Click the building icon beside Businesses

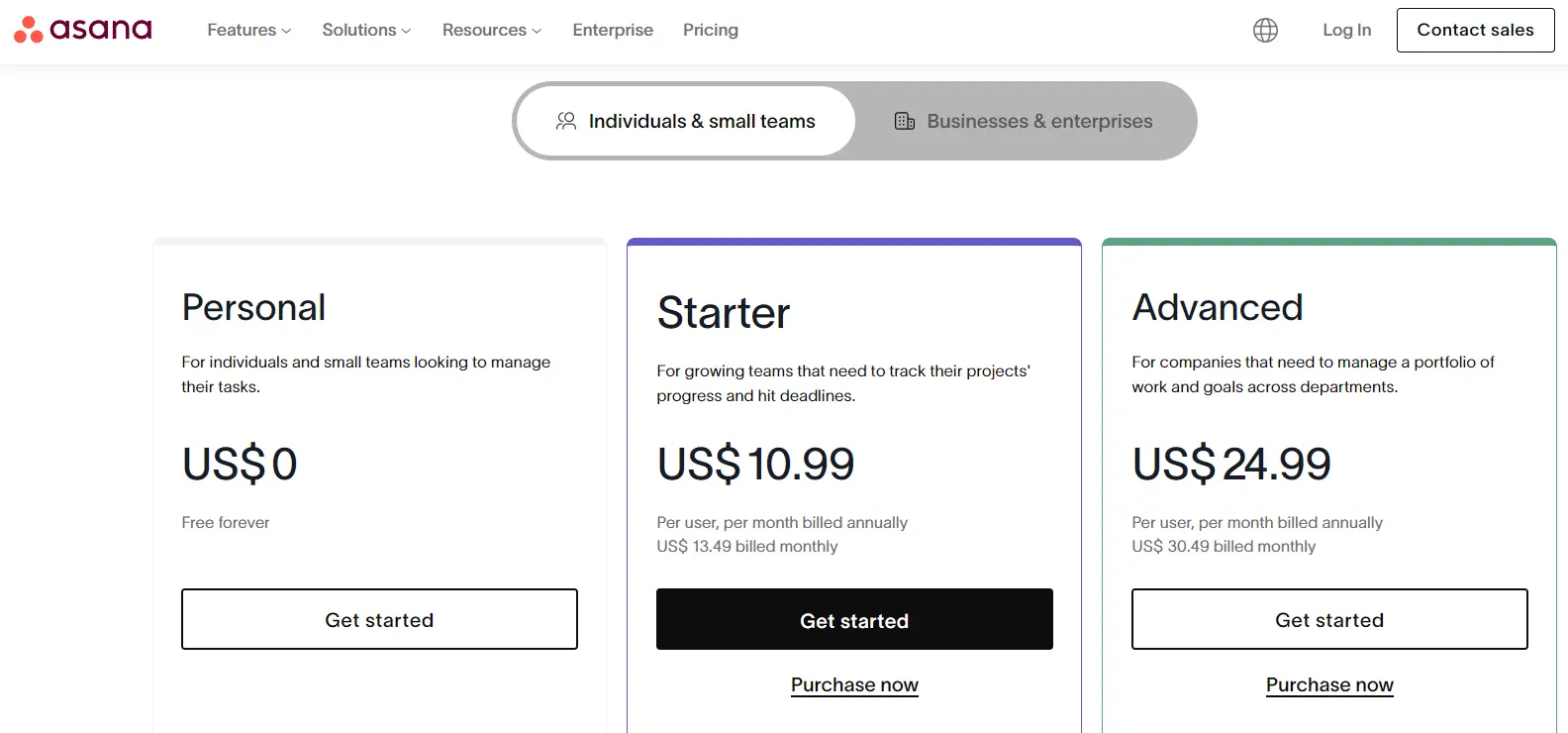[905, 121]
